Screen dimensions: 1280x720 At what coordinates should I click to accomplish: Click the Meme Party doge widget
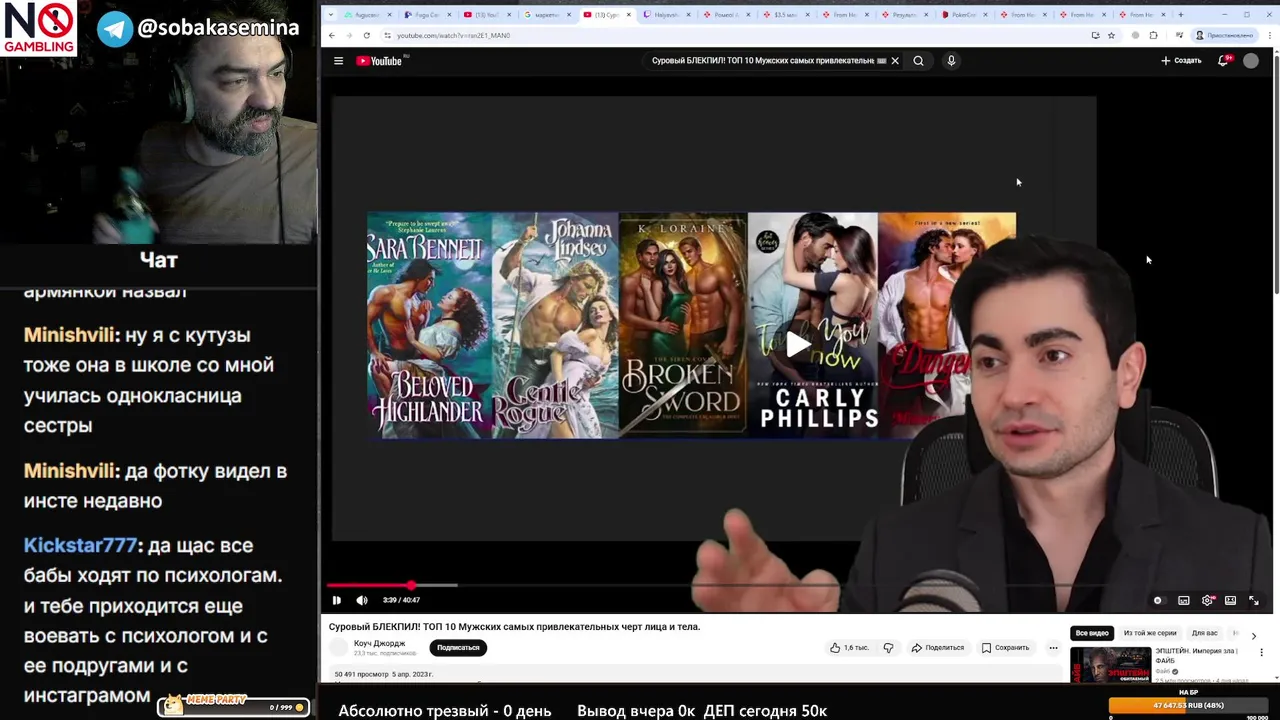tap(233, 705)
